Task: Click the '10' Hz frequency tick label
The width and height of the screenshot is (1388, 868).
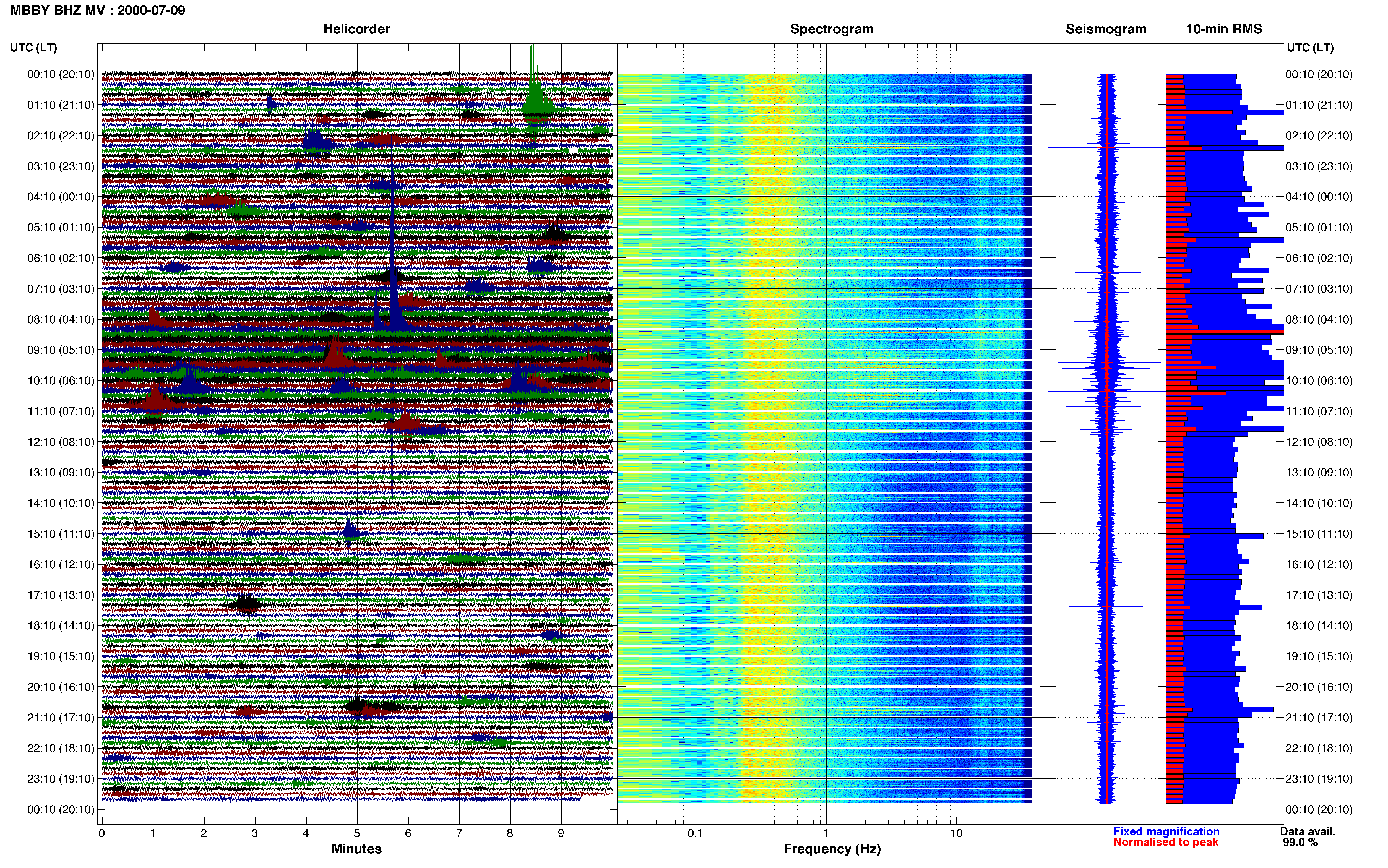Action: point(956,833)
